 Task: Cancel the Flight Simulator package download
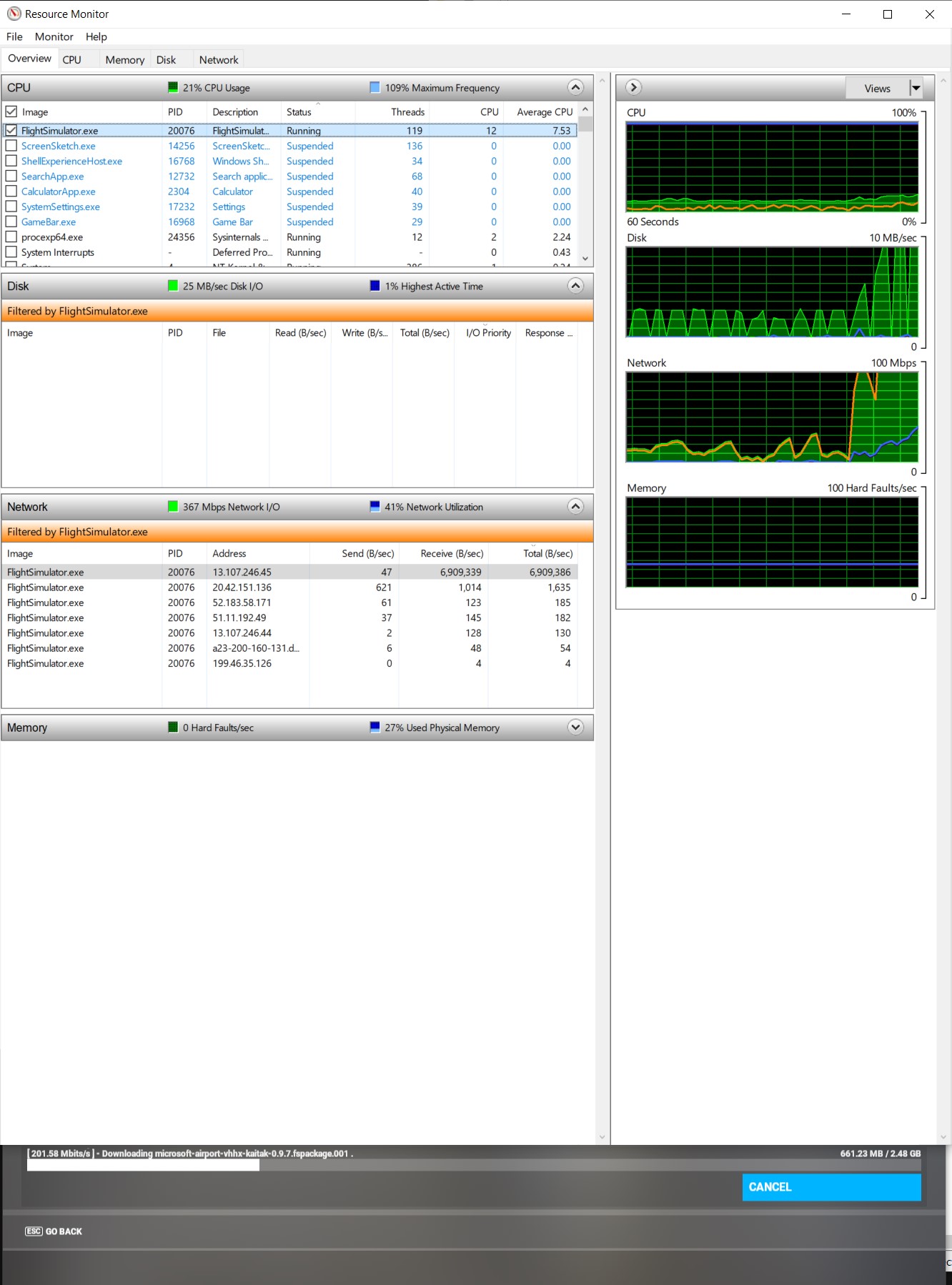[x=831, y=1186]
